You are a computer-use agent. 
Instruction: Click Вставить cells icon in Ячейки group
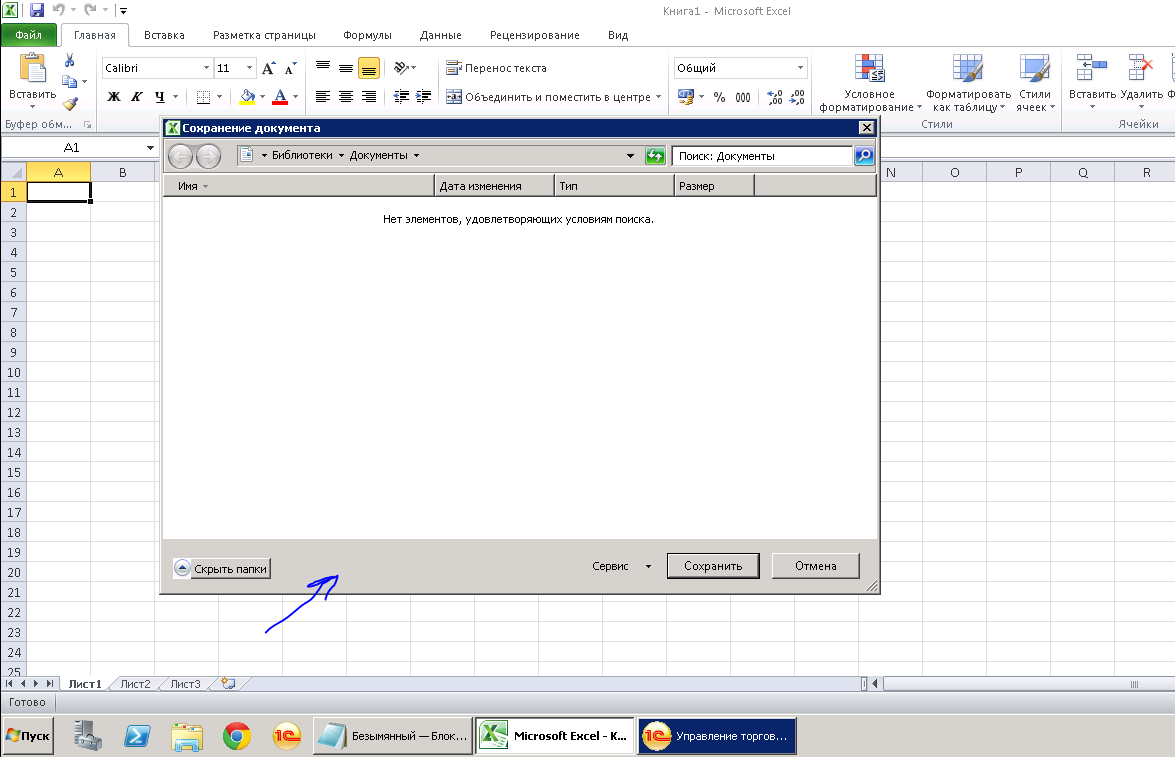1092,67
